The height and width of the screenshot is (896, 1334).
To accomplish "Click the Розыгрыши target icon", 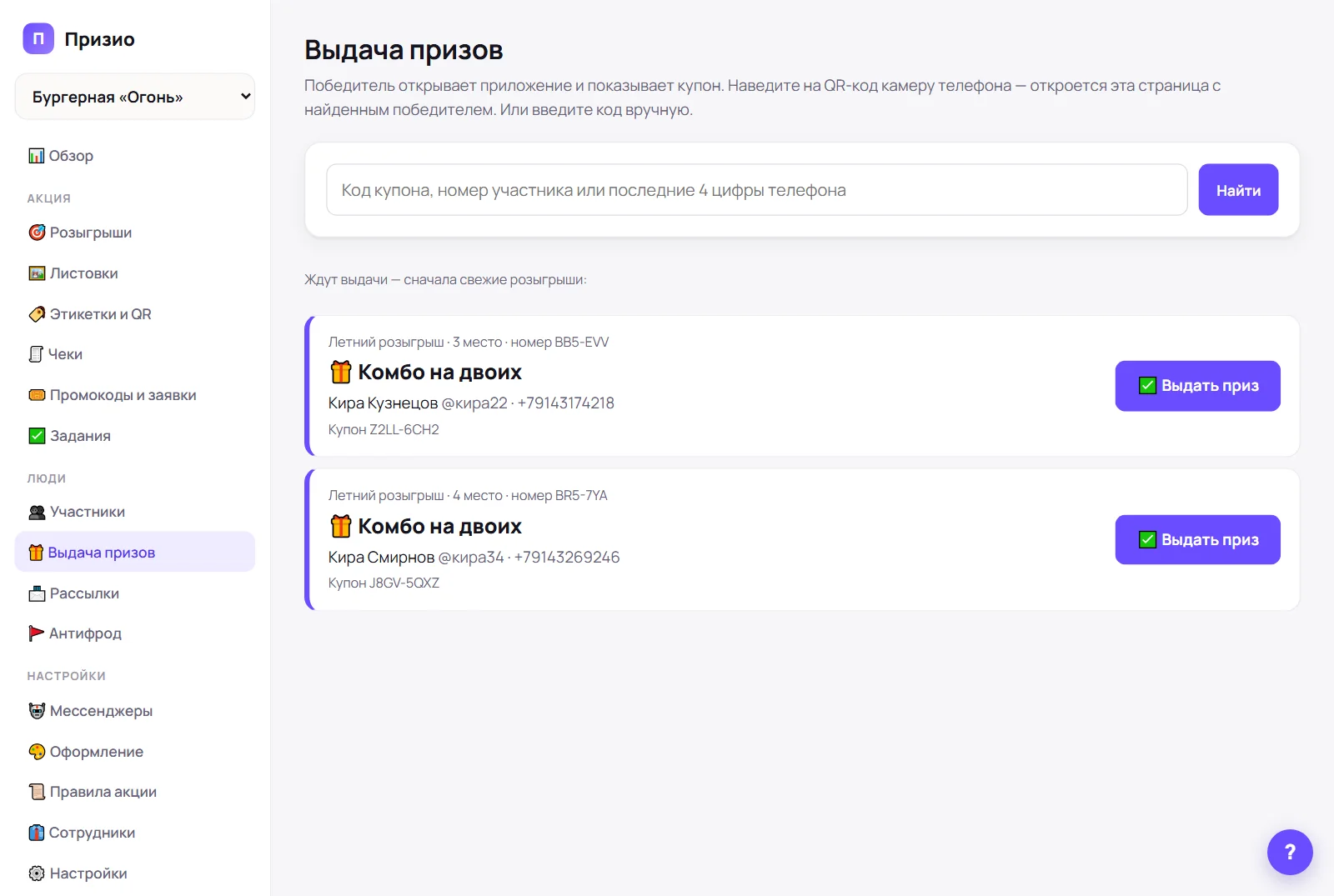I will 37,233.
